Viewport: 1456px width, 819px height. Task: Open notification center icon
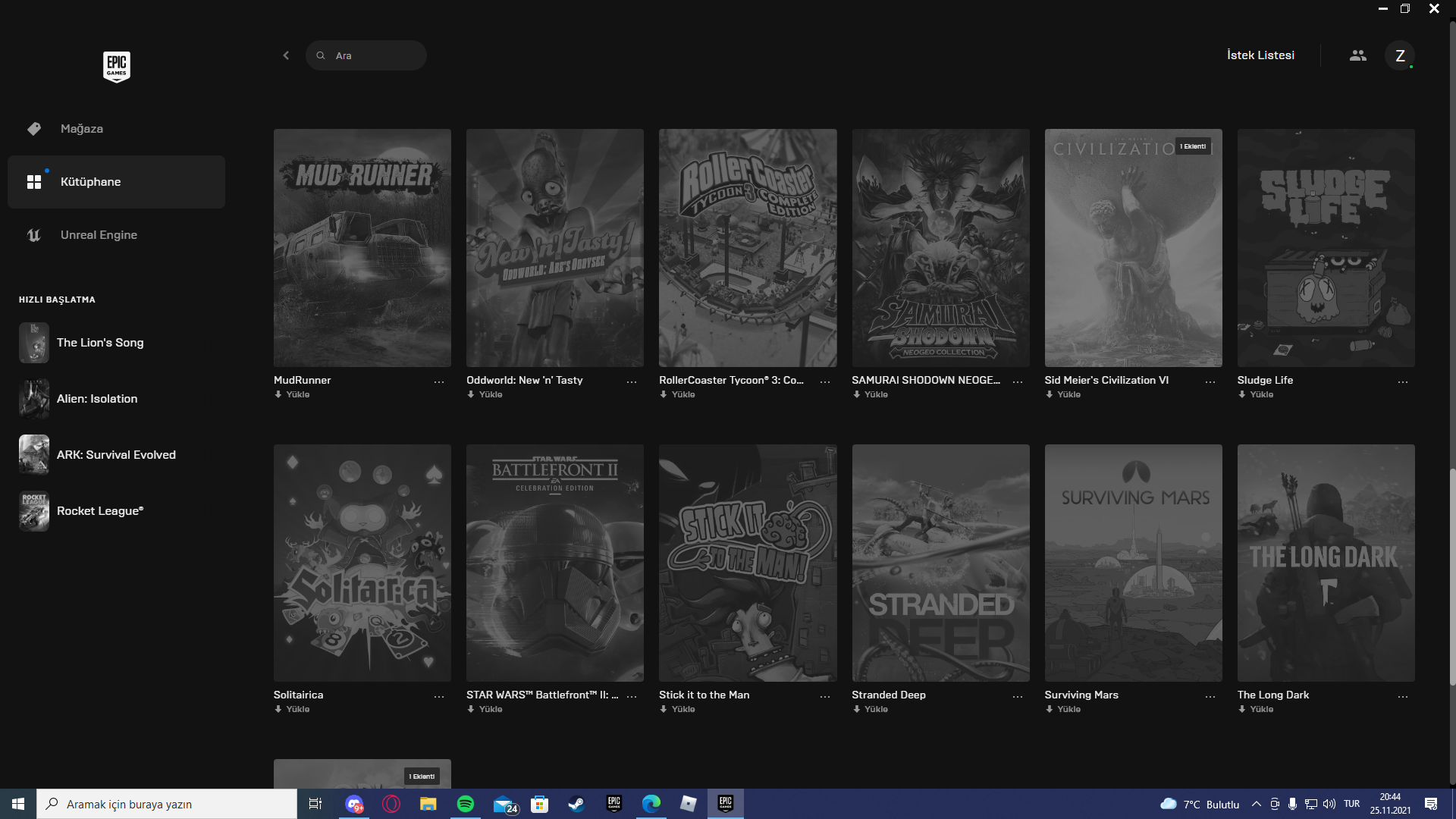point(1431,804)
